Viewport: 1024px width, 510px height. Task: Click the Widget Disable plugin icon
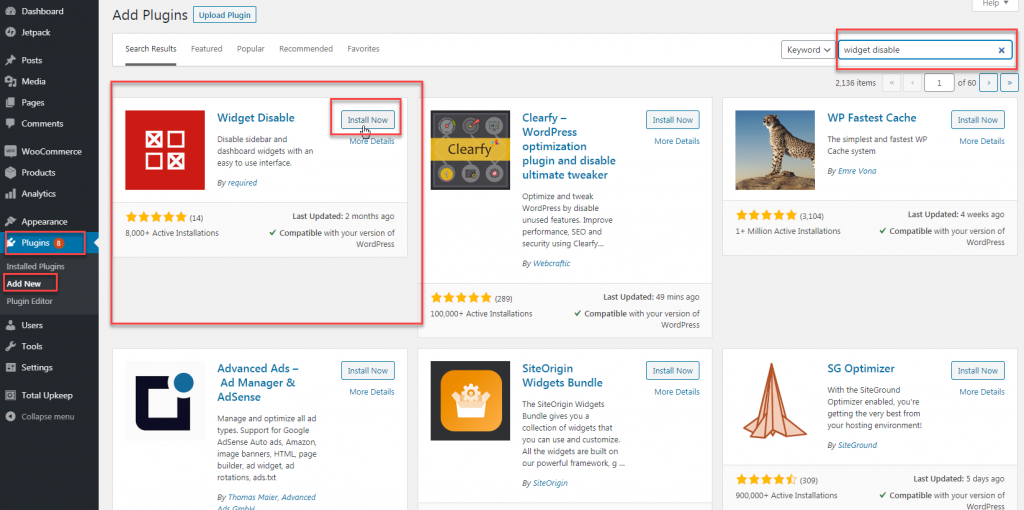tap(165, 150)
